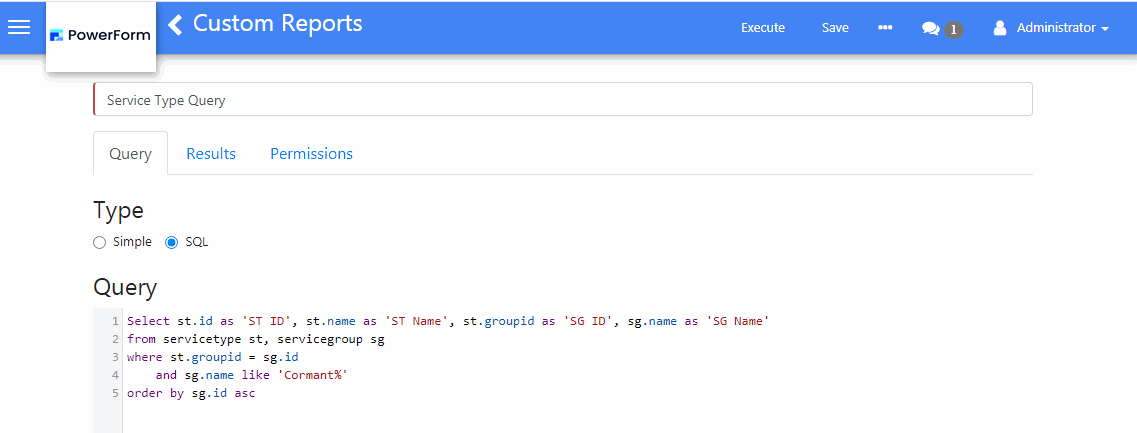Screen dimensions: 1137x433
Task: Click line number 3 in the gutter
Action: (x=116, y=357)
